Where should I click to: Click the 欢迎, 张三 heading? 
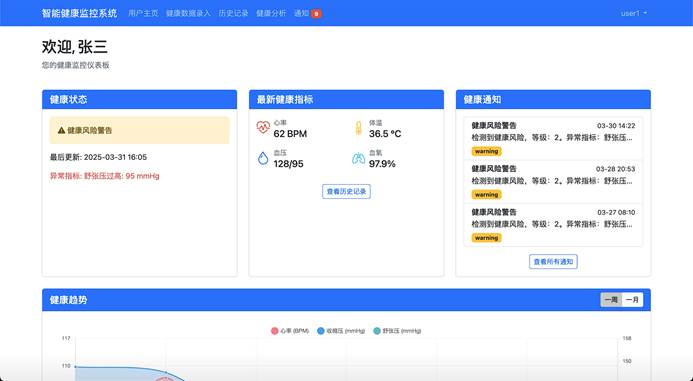tap(75, 47)
